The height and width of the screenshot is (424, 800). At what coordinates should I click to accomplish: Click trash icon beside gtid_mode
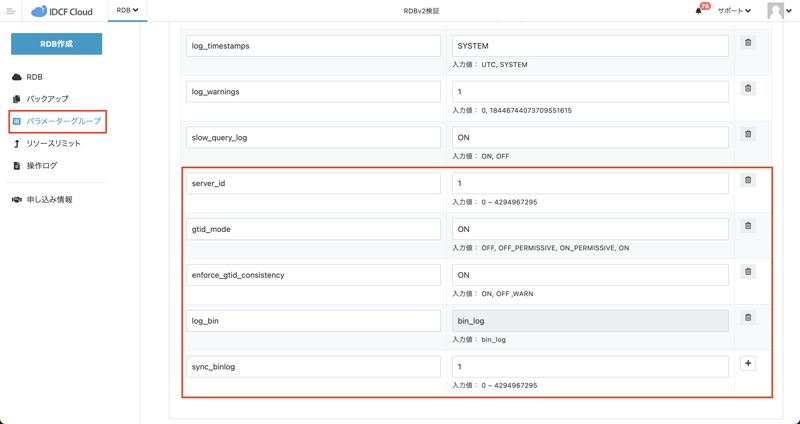747,227
